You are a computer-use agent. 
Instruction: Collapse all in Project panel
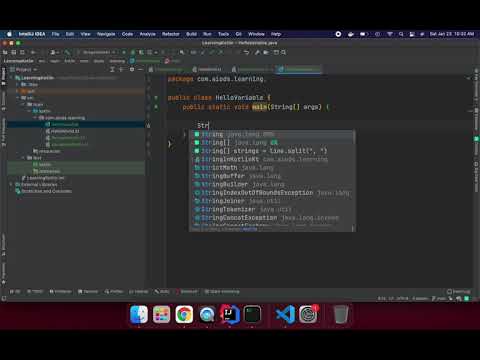122,69
